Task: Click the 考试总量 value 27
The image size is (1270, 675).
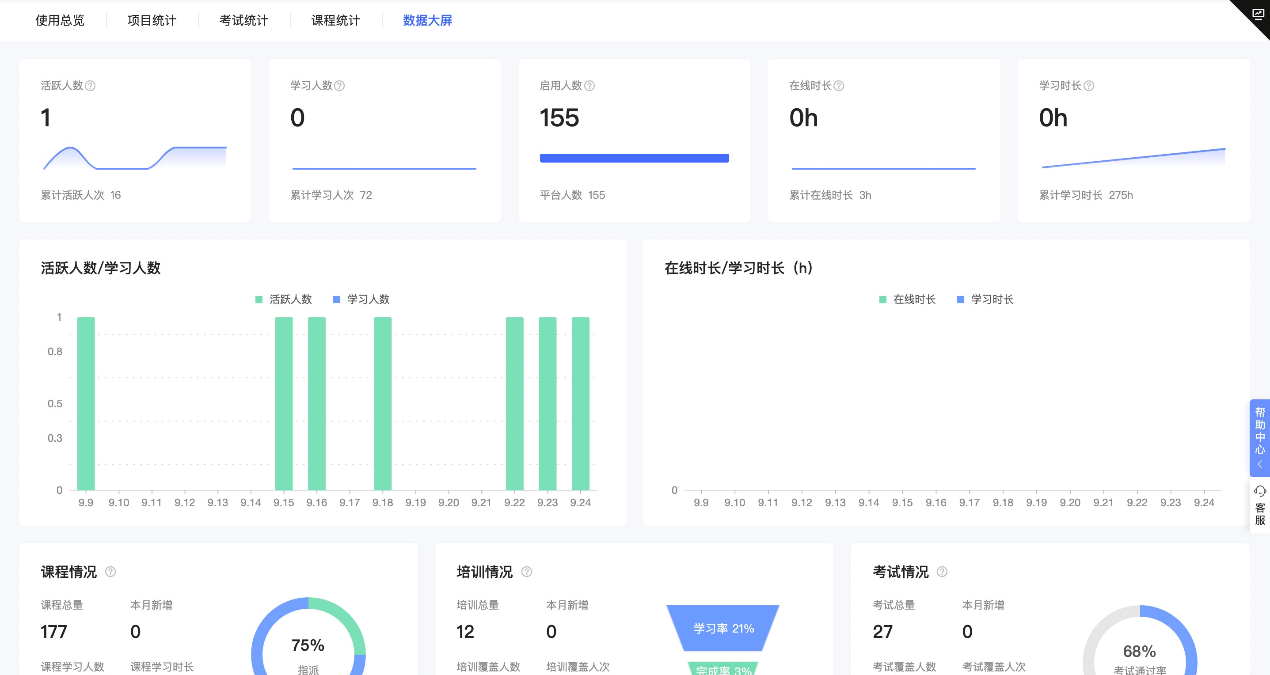Action: [x=883, y=632]
